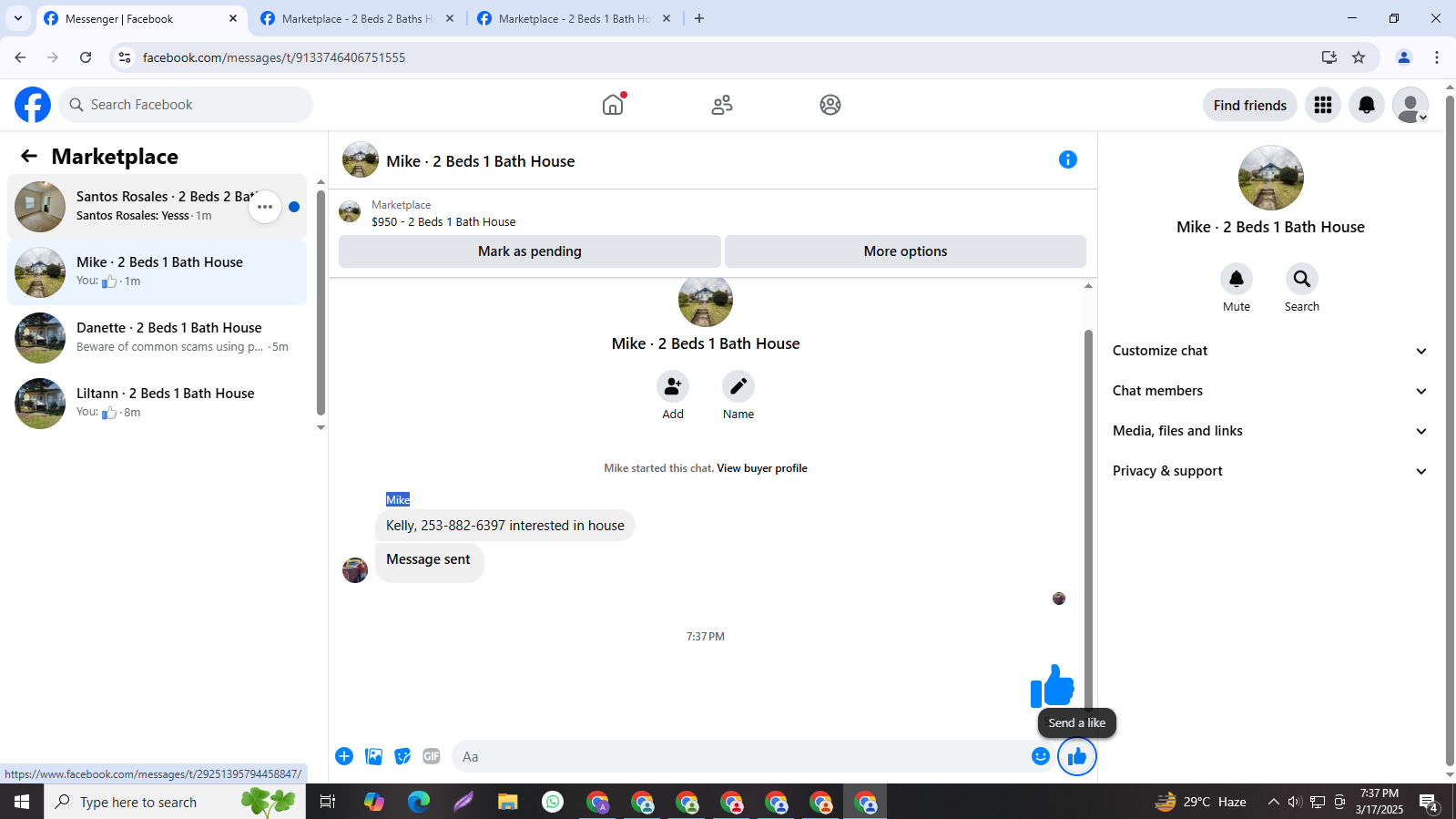This screenshot has width=1456, height=819.
Task: Open the Friends icon in top navigation
Action: [x=722, y=105]
